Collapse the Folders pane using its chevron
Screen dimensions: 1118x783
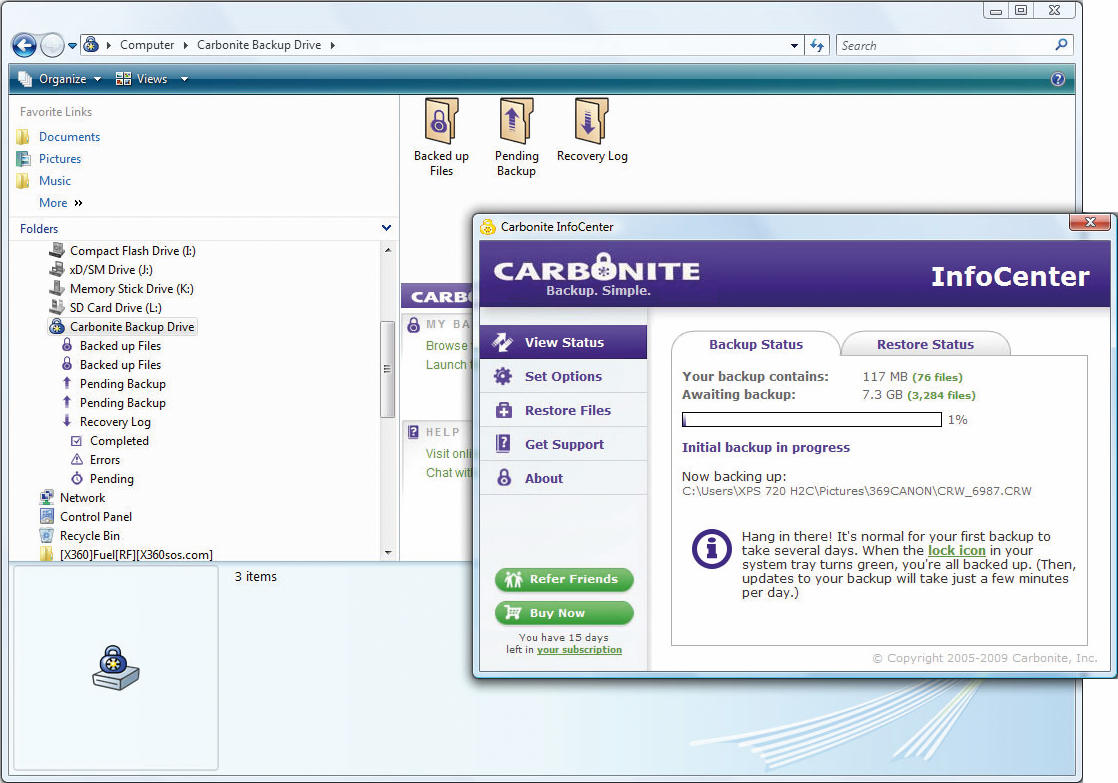[386, 228]
